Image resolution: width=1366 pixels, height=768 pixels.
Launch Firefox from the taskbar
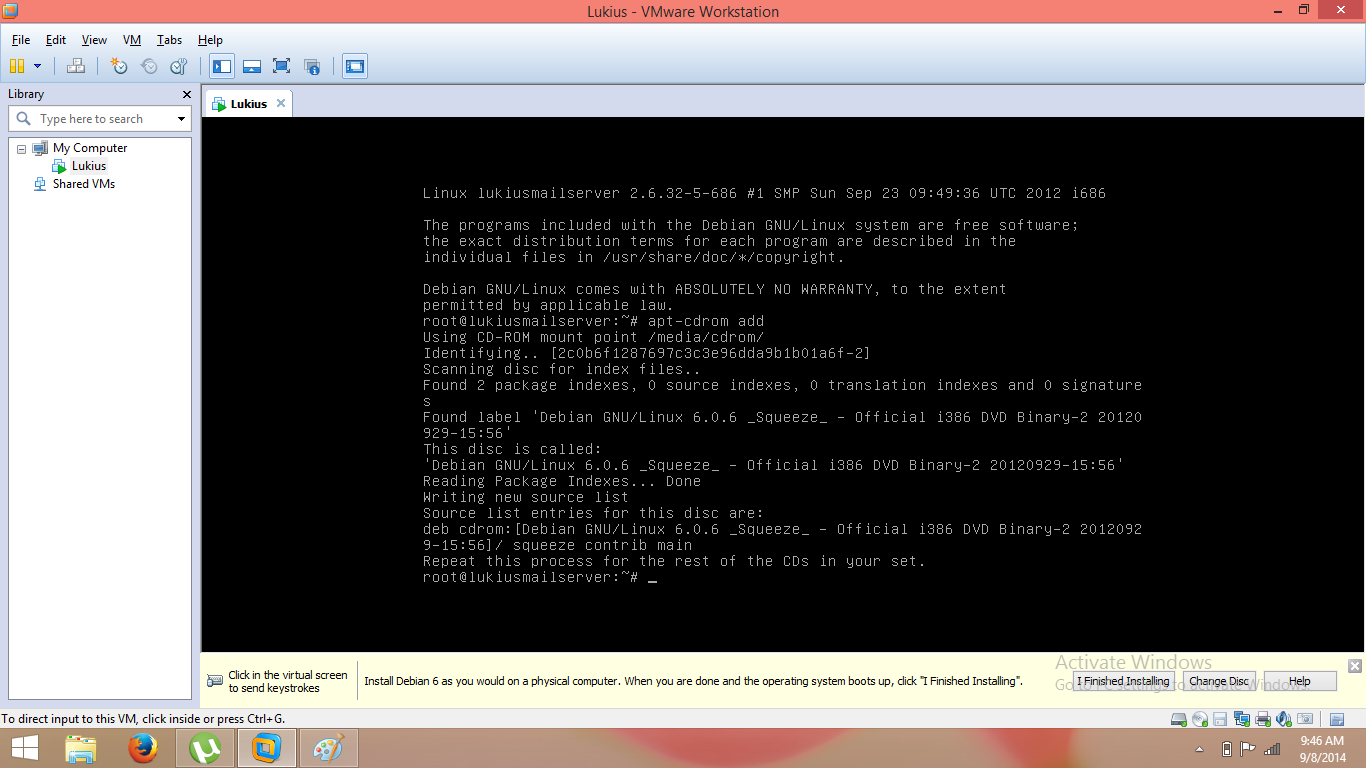[x=144, y=748]
